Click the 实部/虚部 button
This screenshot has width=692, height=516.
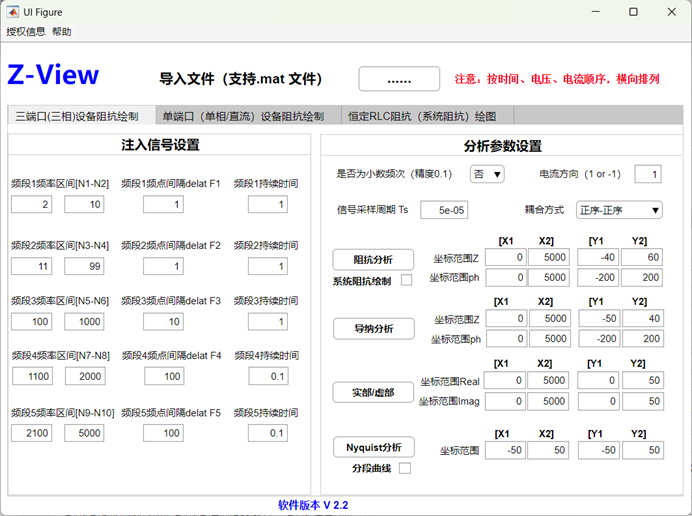[373, 392]
